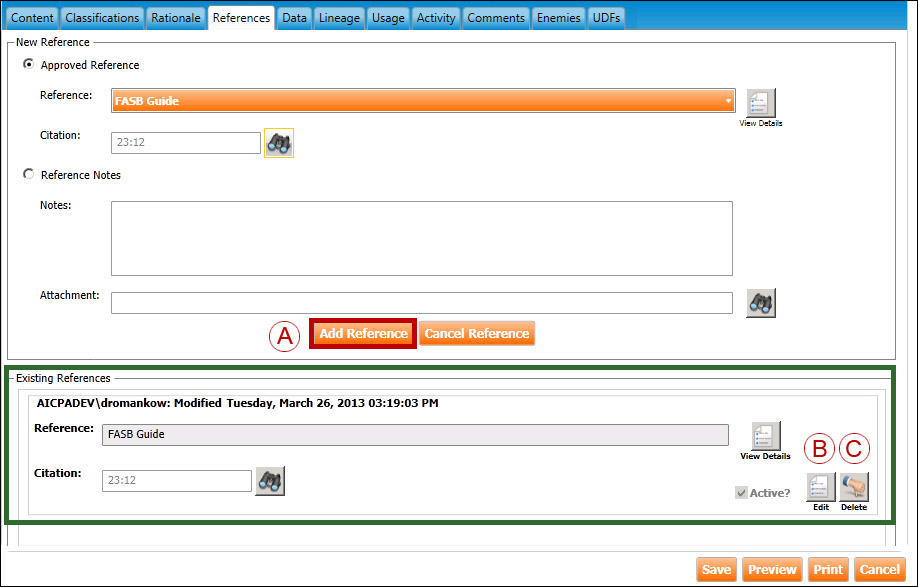Click the Attachment input field

[x=421, y=303]
